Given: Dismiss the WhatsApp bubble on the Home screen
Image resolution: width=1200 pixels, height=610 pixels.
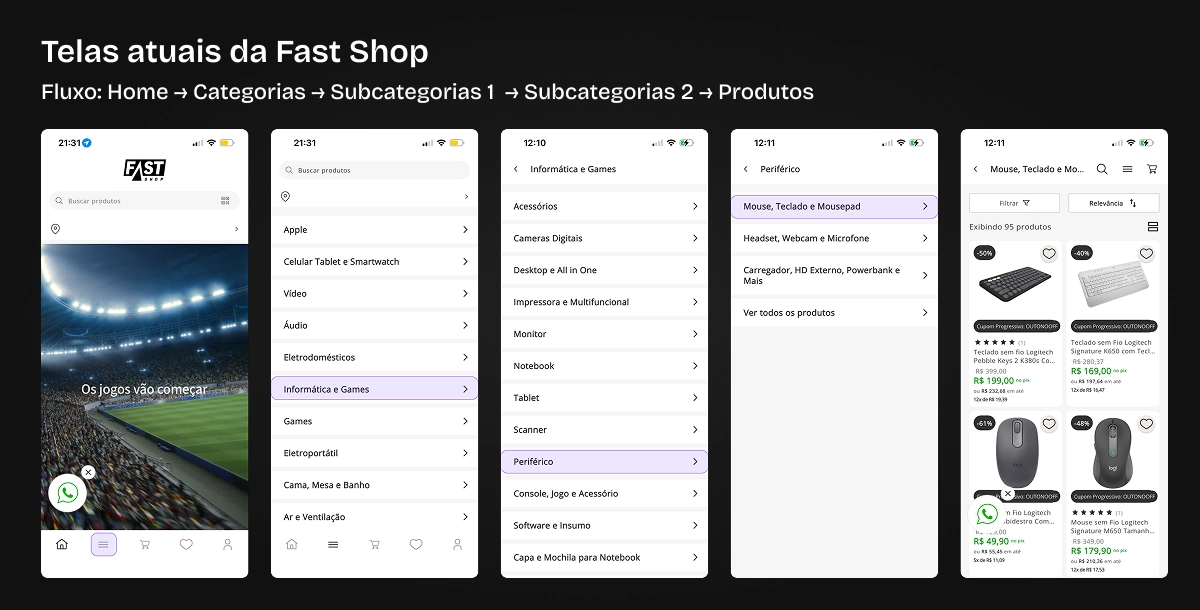Looking at the screenshot, I should [x=88, y=472].
